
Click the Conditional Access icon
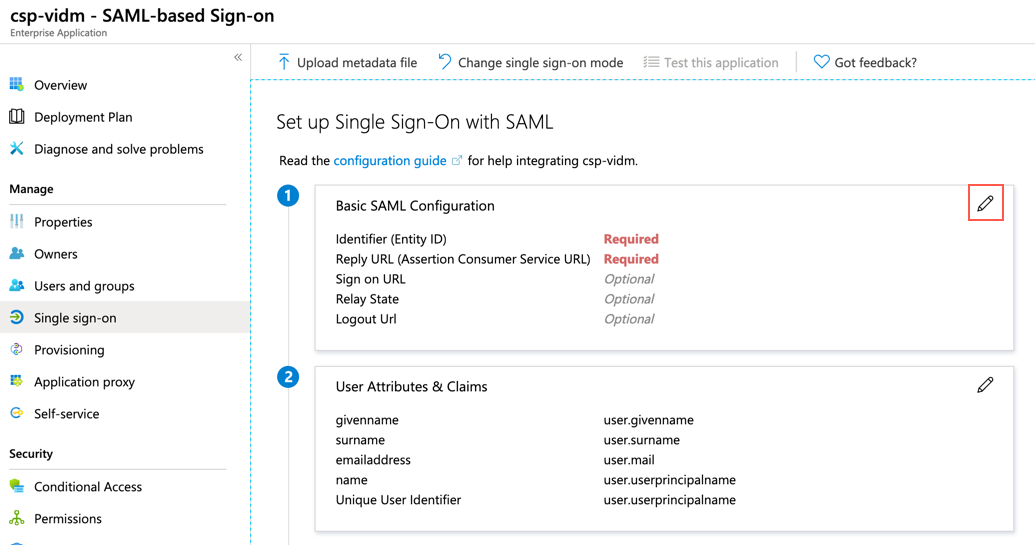coord(17,487)
